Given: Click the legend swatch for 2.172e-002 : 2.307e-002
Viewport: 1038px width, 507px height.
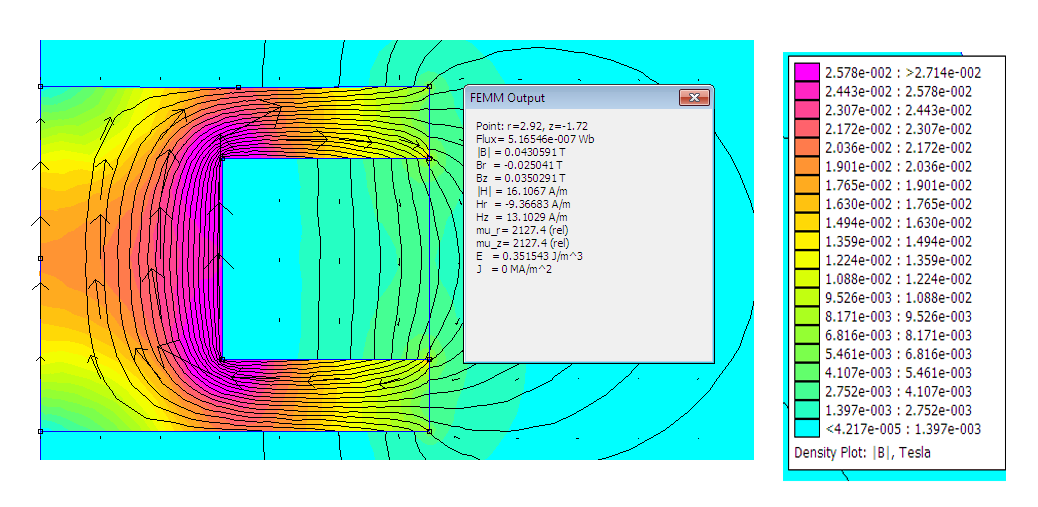Looking at the screenshot, I should tap(806, 128).
